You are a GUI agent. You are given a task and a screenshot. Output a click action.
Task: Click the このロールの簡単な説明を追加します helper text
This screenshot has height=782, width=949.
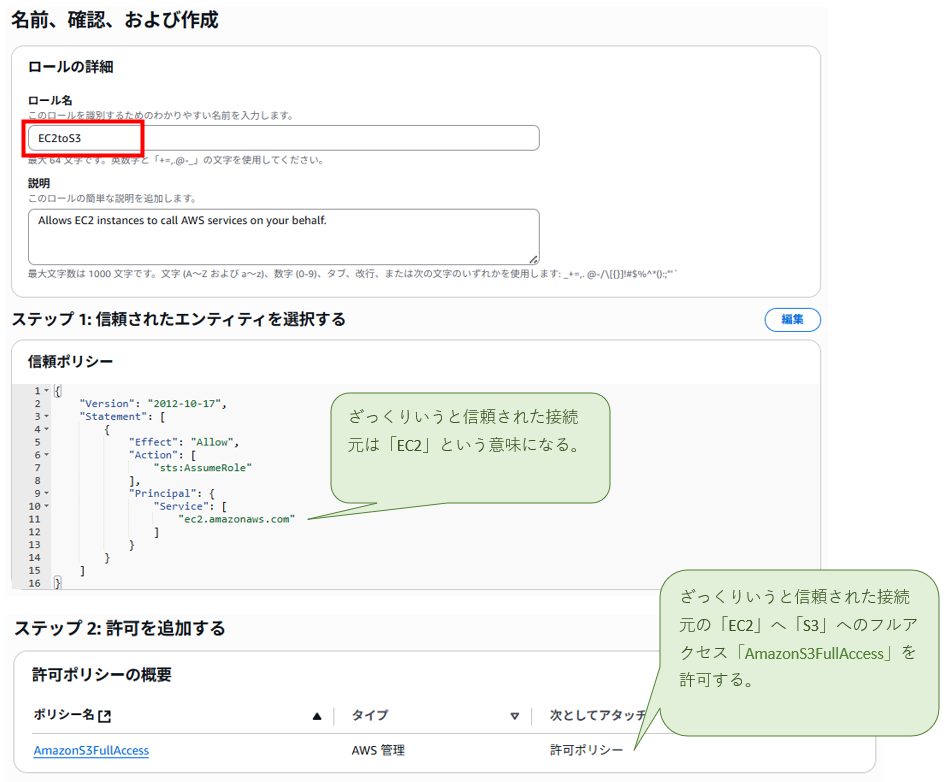tap(112, 199)
